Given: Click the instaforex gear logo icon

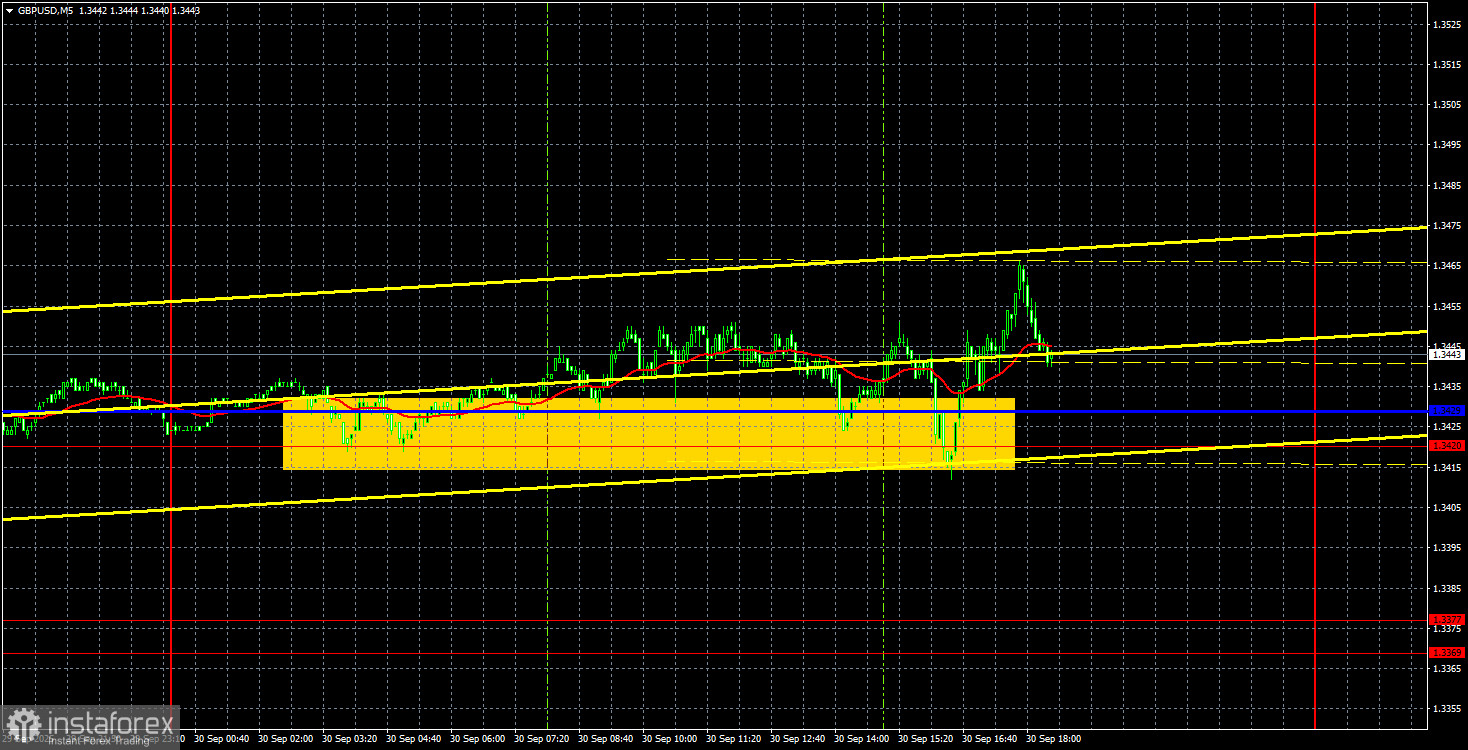Looking at the screenshot, I should (x=22, y=725).
